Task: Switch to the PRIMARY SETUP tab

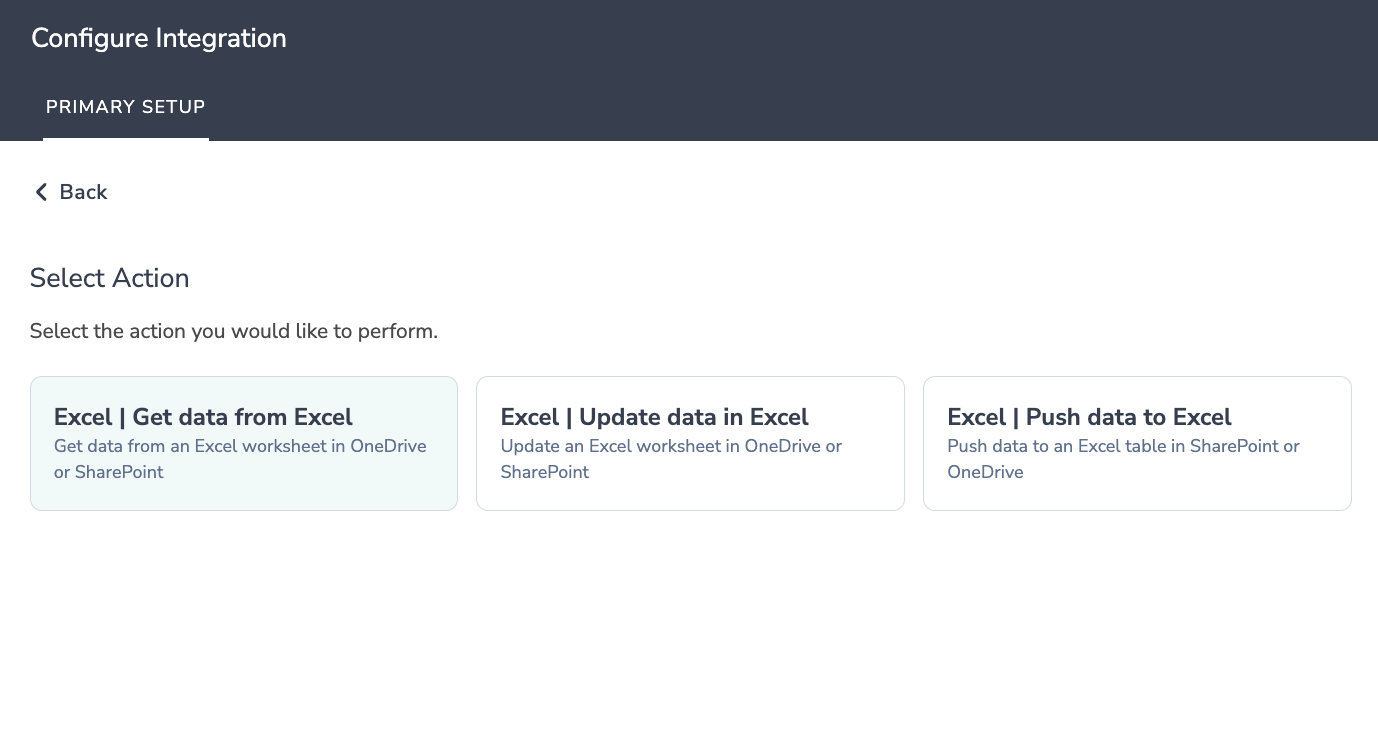Action: pos(126,107)
